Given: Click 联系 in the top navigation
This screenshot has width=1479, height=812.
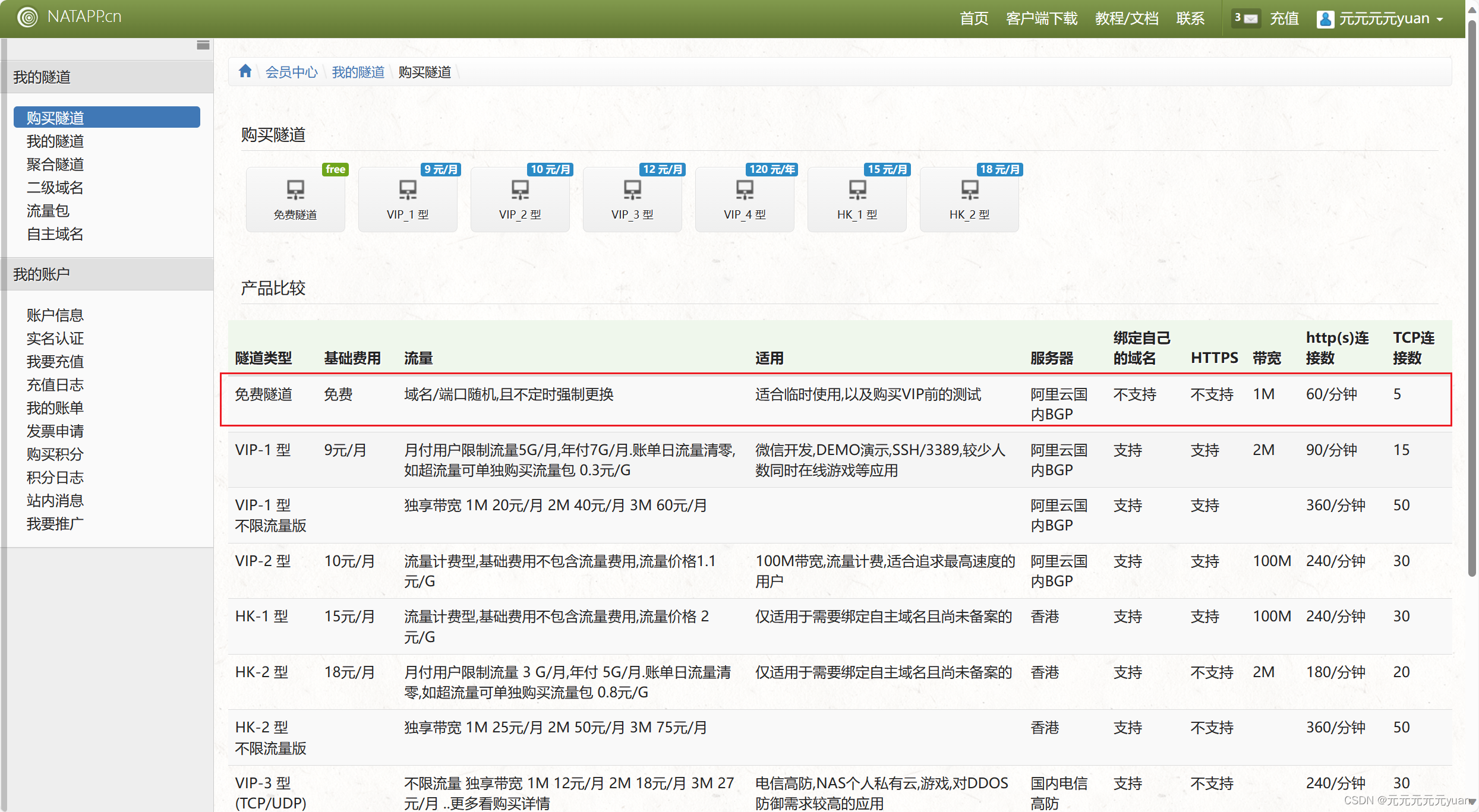Looking at the screenshot, I should click(1190, 19).
